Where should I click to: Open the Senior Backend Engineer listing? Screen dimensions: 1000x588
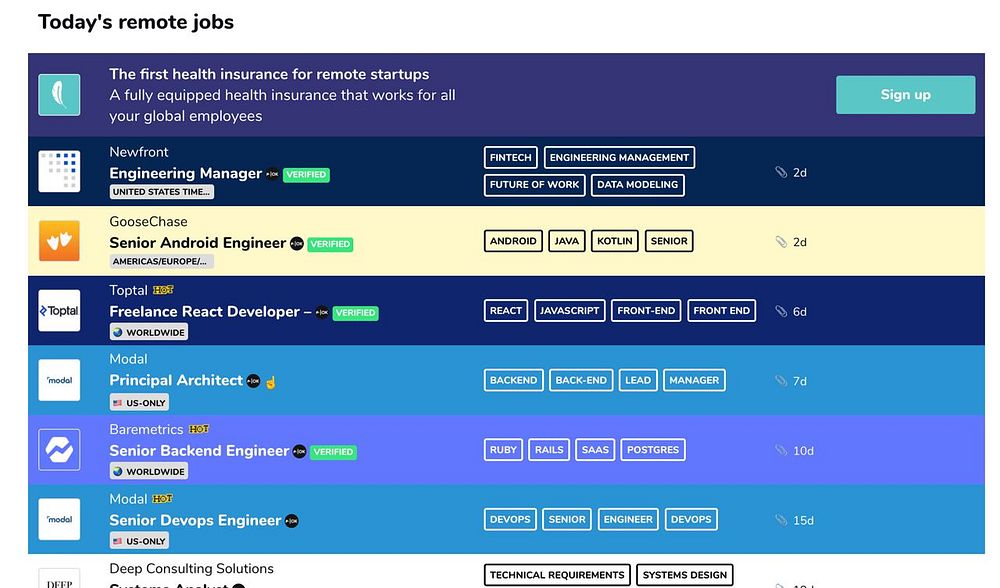[x=199, y=451]
